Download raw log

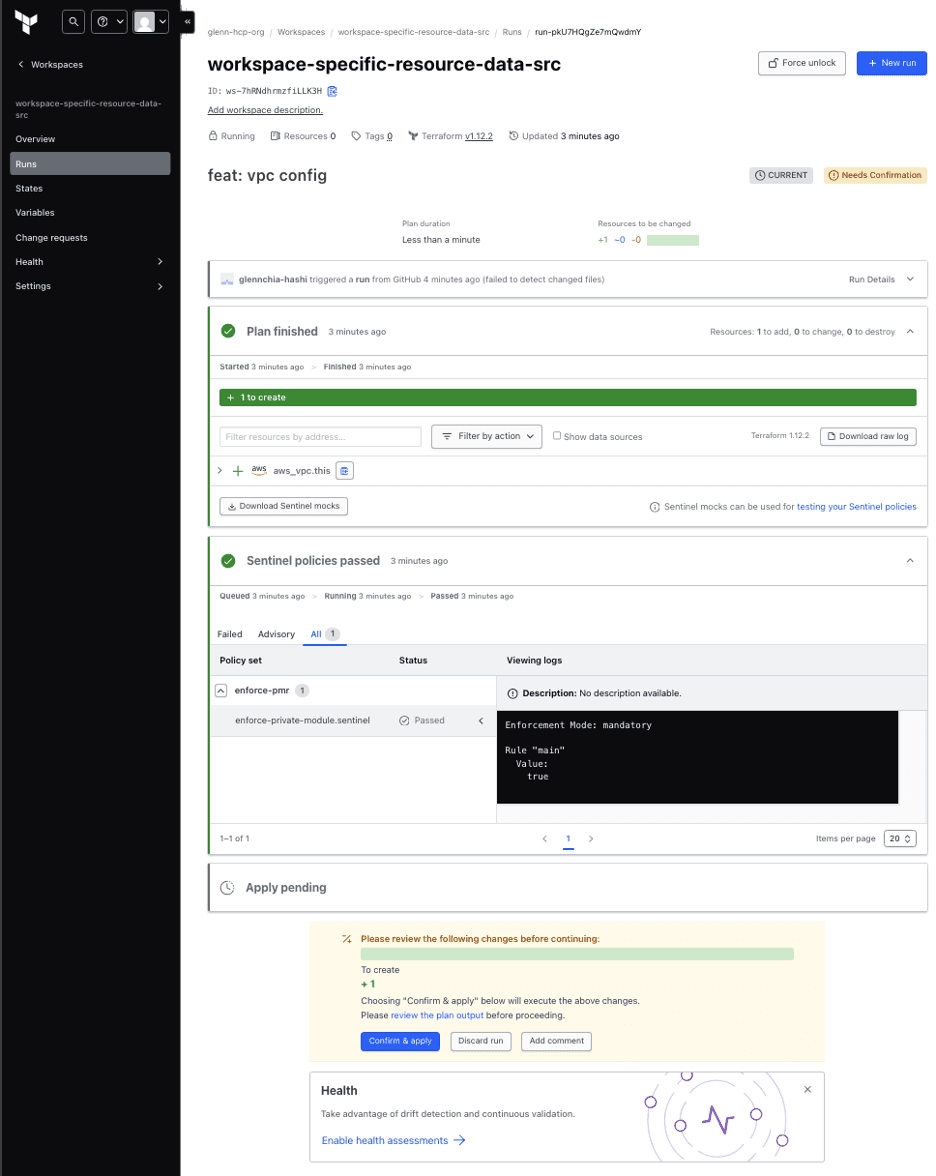tap(868, 436)
